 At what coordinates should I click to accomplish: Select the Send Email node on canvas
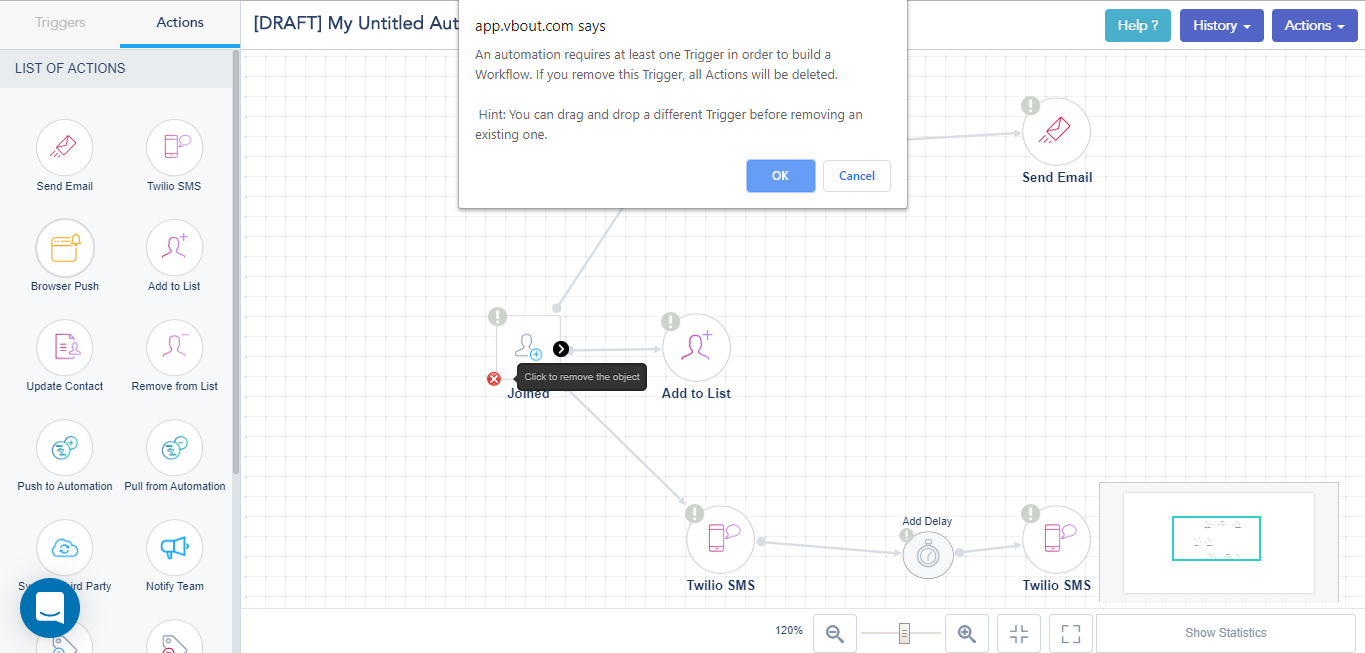pos(1056,131)
